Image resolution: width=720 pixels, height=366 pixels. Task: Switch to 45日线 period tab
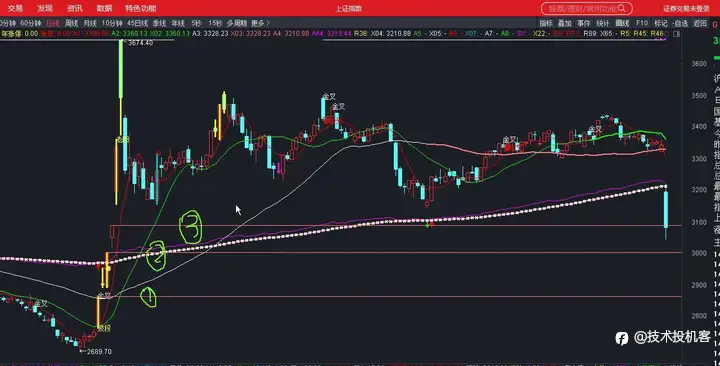click(x=137, y=23)
